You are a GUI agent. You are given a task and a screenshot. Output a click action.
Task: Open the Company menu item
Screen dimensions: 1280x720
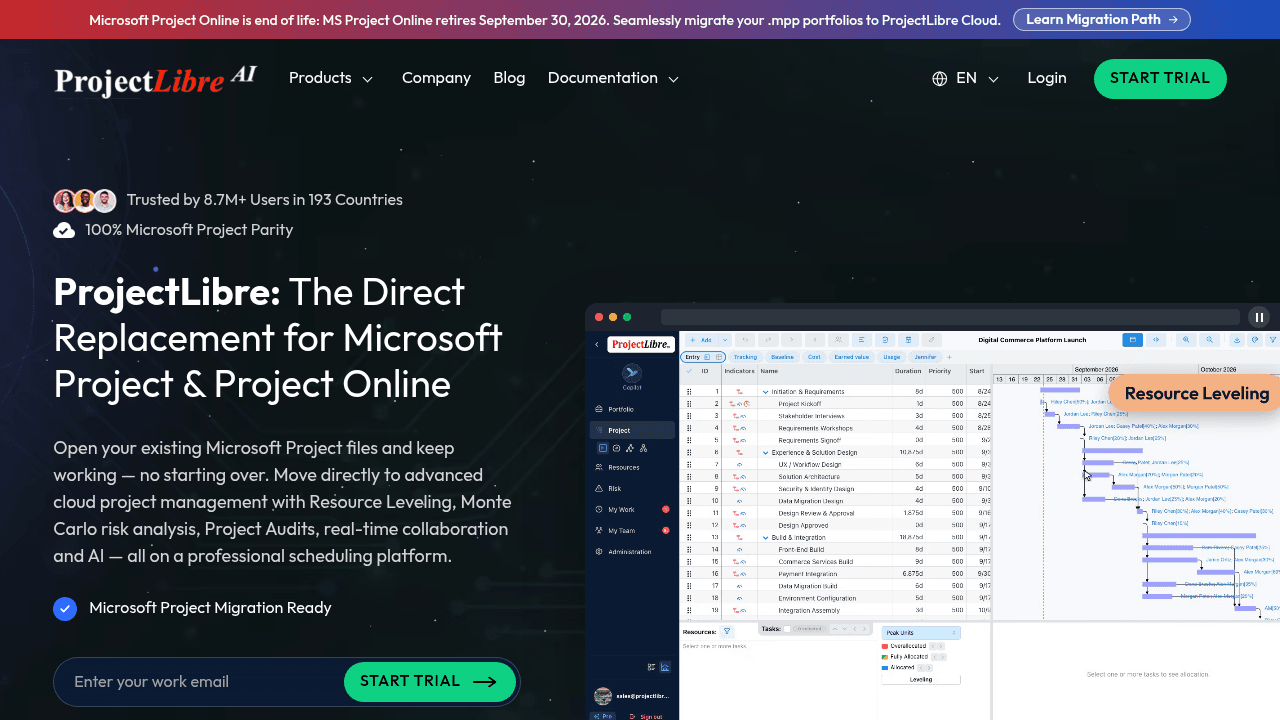[x=436, y=78]
